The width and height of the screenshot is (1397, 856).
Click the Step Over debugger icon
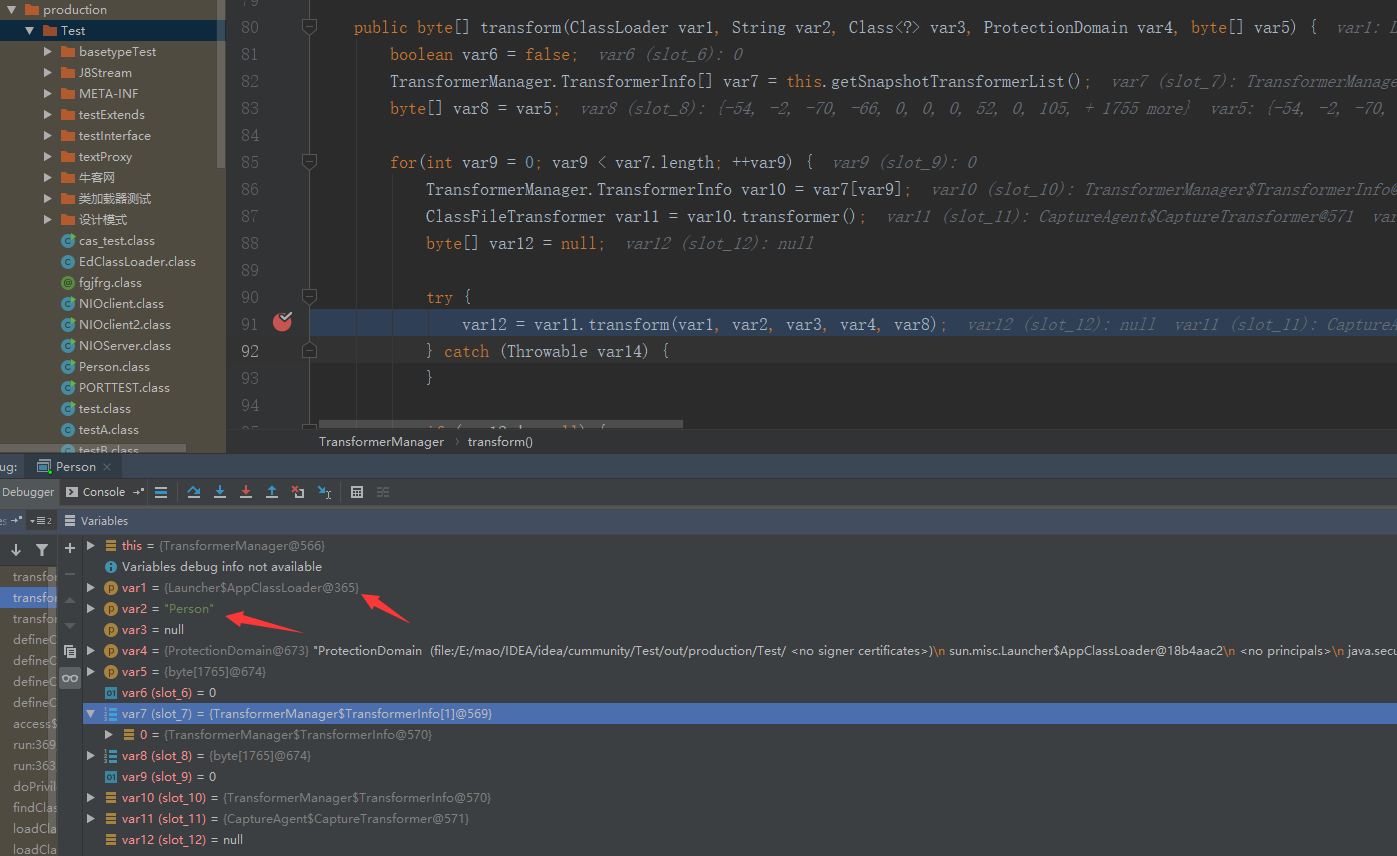(194, 492)
